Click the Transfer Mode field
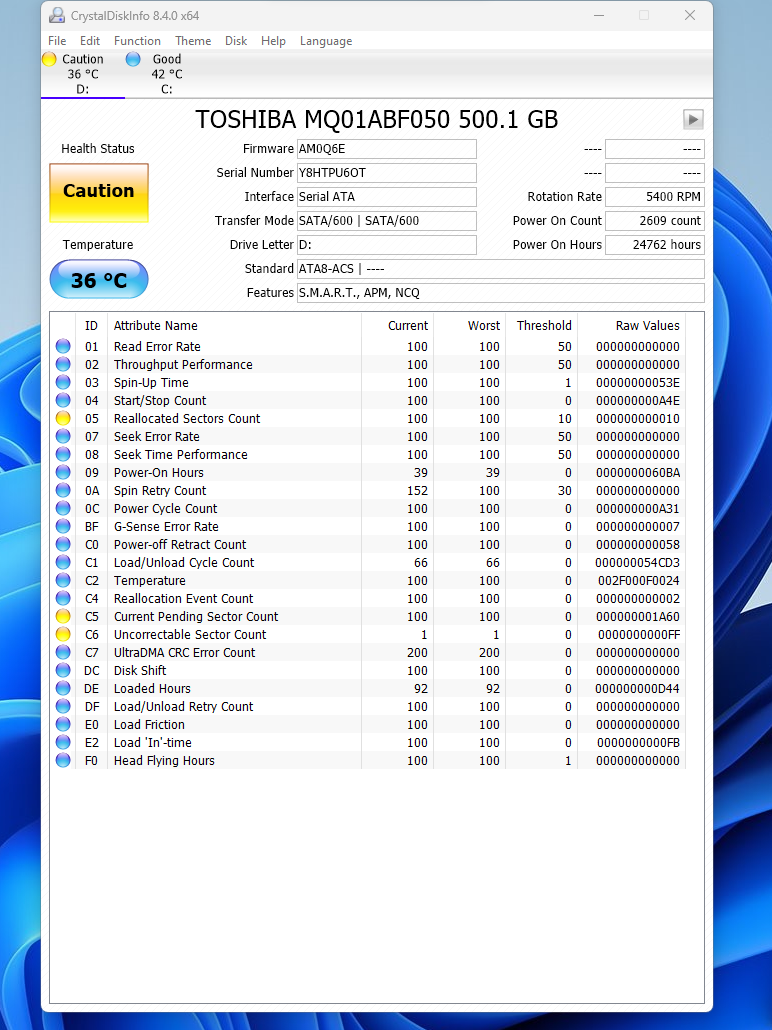 coord(387,221)
